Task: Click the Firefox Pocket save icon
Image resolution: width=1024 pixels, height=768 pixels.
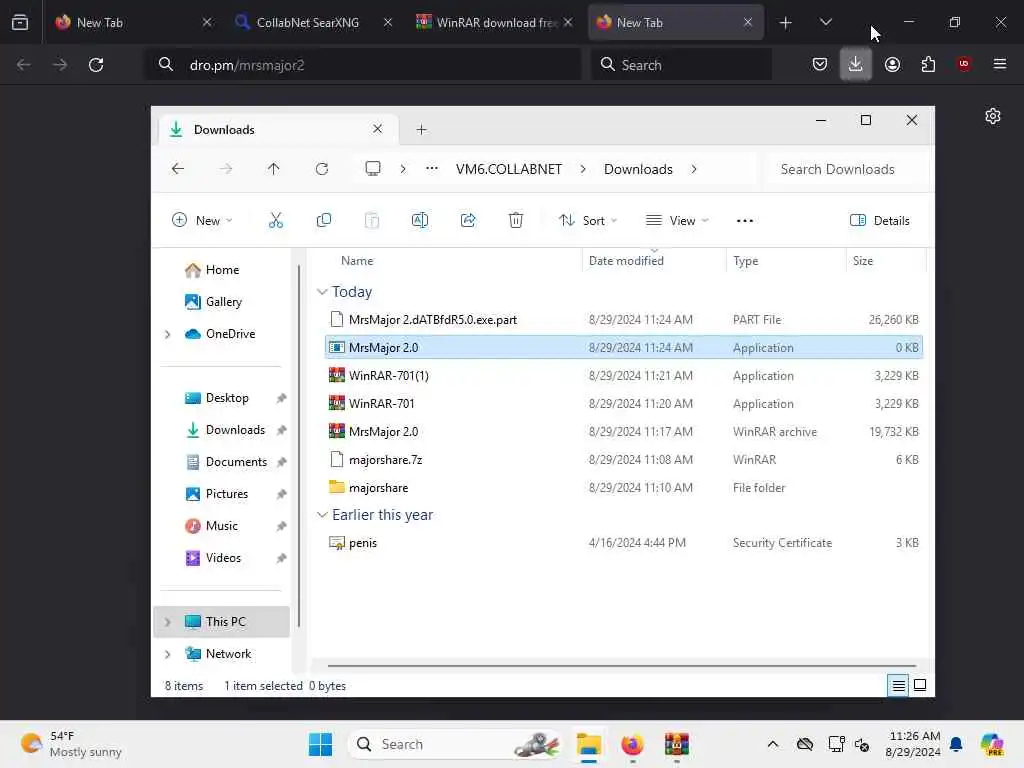Action: (x=820, y=65)
